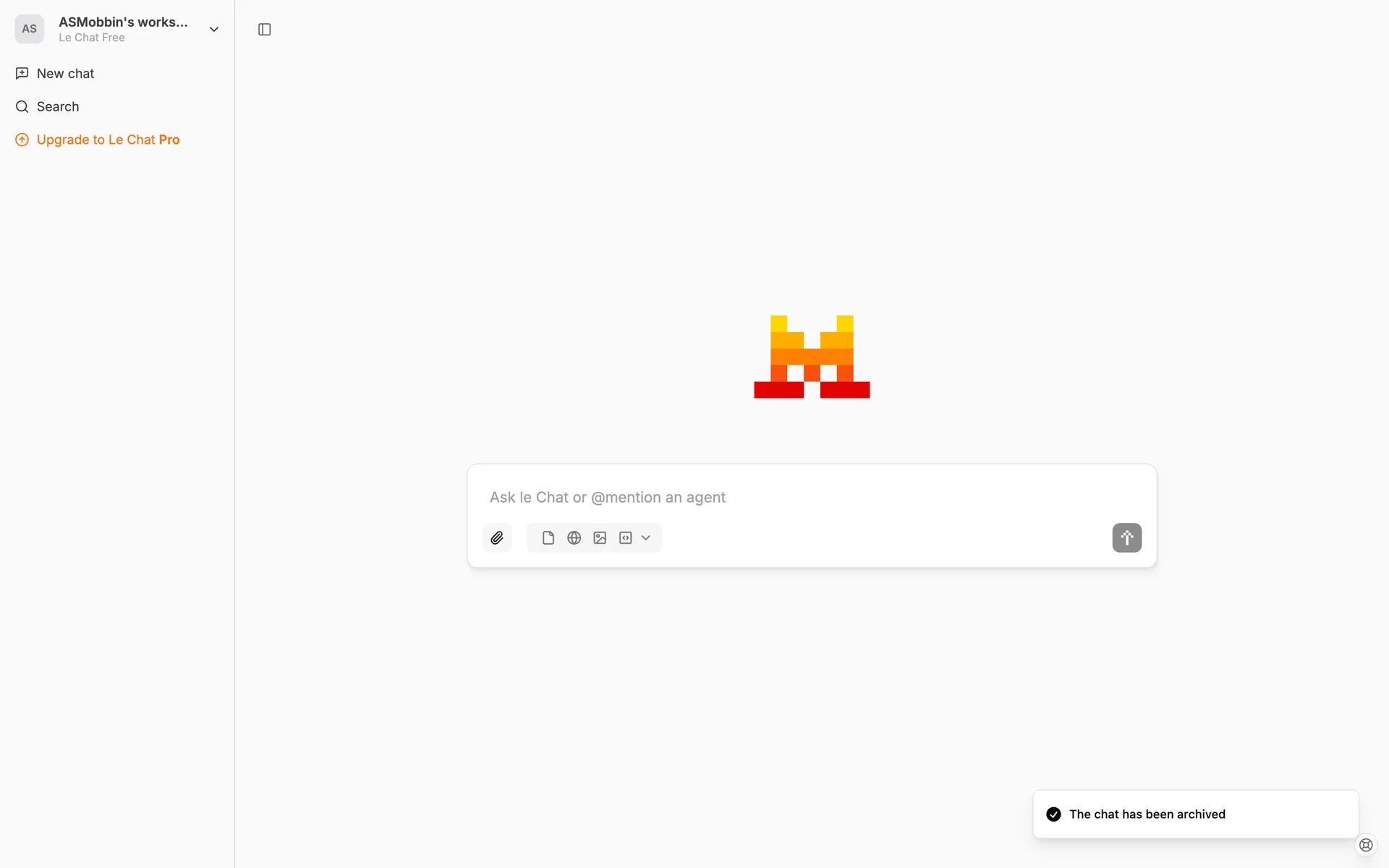The image size is (1389, 868).
Task: Dismiss the chat has been archived notification
Action: [x=1196, y=814]
